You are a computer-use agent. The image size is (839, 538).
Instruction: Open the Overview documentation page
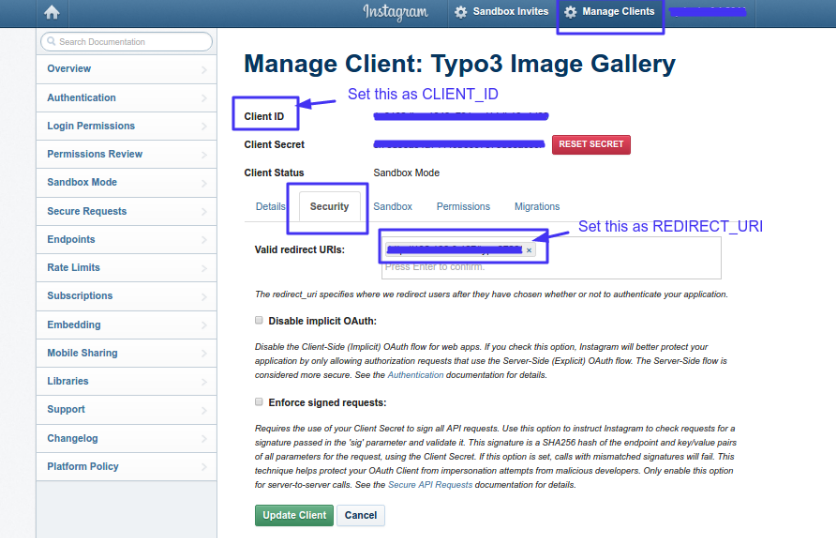tap(126, 69)
